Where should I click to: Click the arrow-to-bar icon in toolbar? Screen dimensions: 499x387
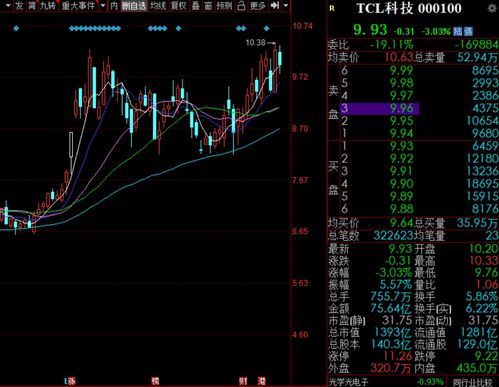click(275, 5)
